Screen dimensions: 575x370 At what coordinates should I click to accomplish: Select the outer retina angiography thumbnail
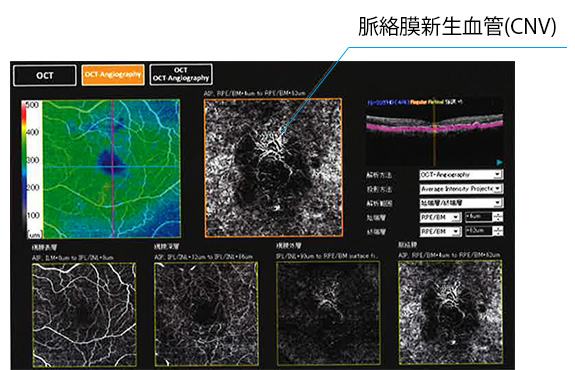pyautogui.click(x=328, y=313)
